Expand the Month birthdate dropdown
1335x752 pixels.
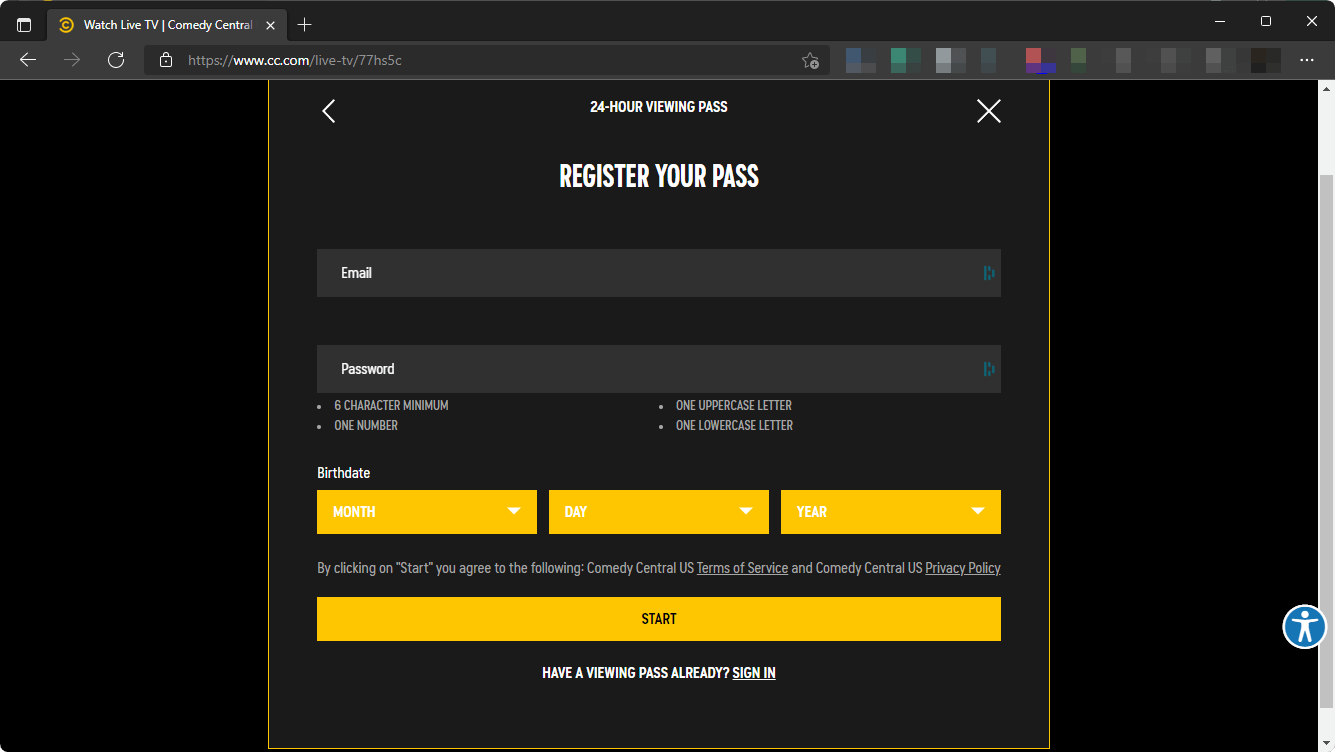point(427,512)
